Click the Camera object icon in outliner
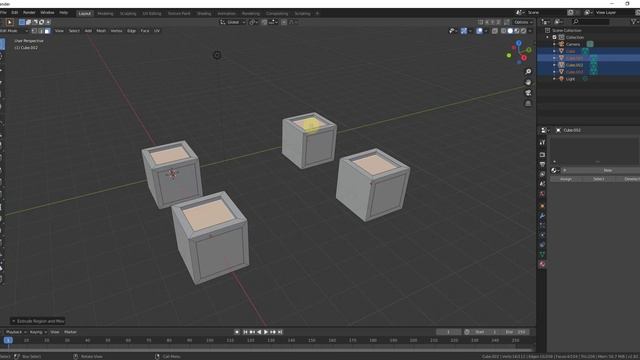640x360 pixels. (x=562, y=44)
